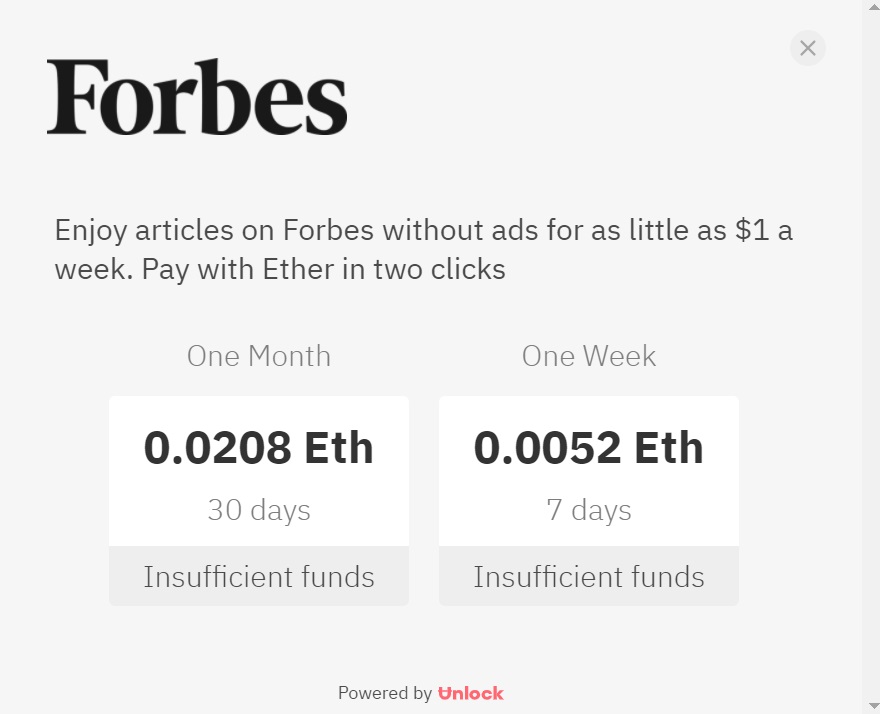Click the word "week." in the description
The width and height of the screenshot is (880, 714).
pyautogui.click(x=94, y=269)
